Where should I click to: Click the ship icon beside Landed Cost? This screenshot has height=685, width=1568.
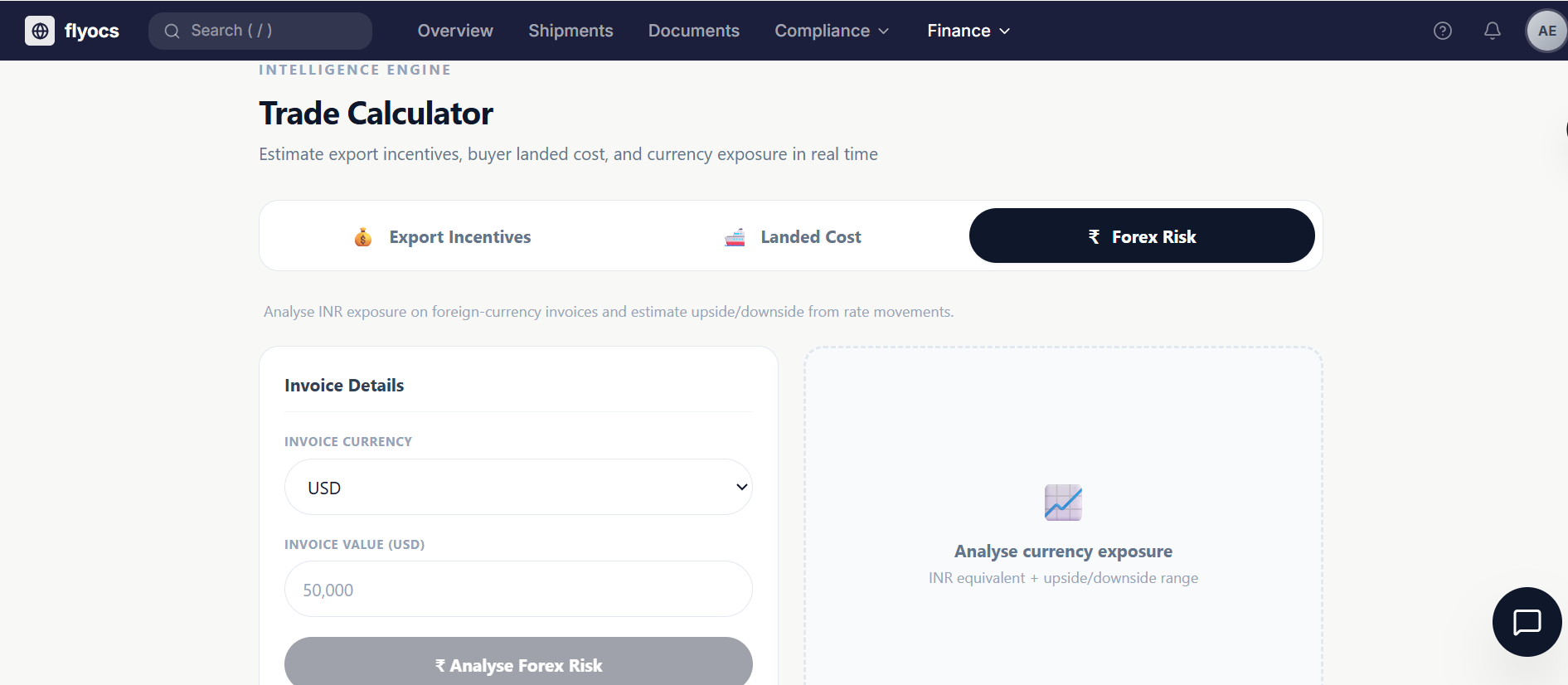pyautogui.click(x=735, y=237)
